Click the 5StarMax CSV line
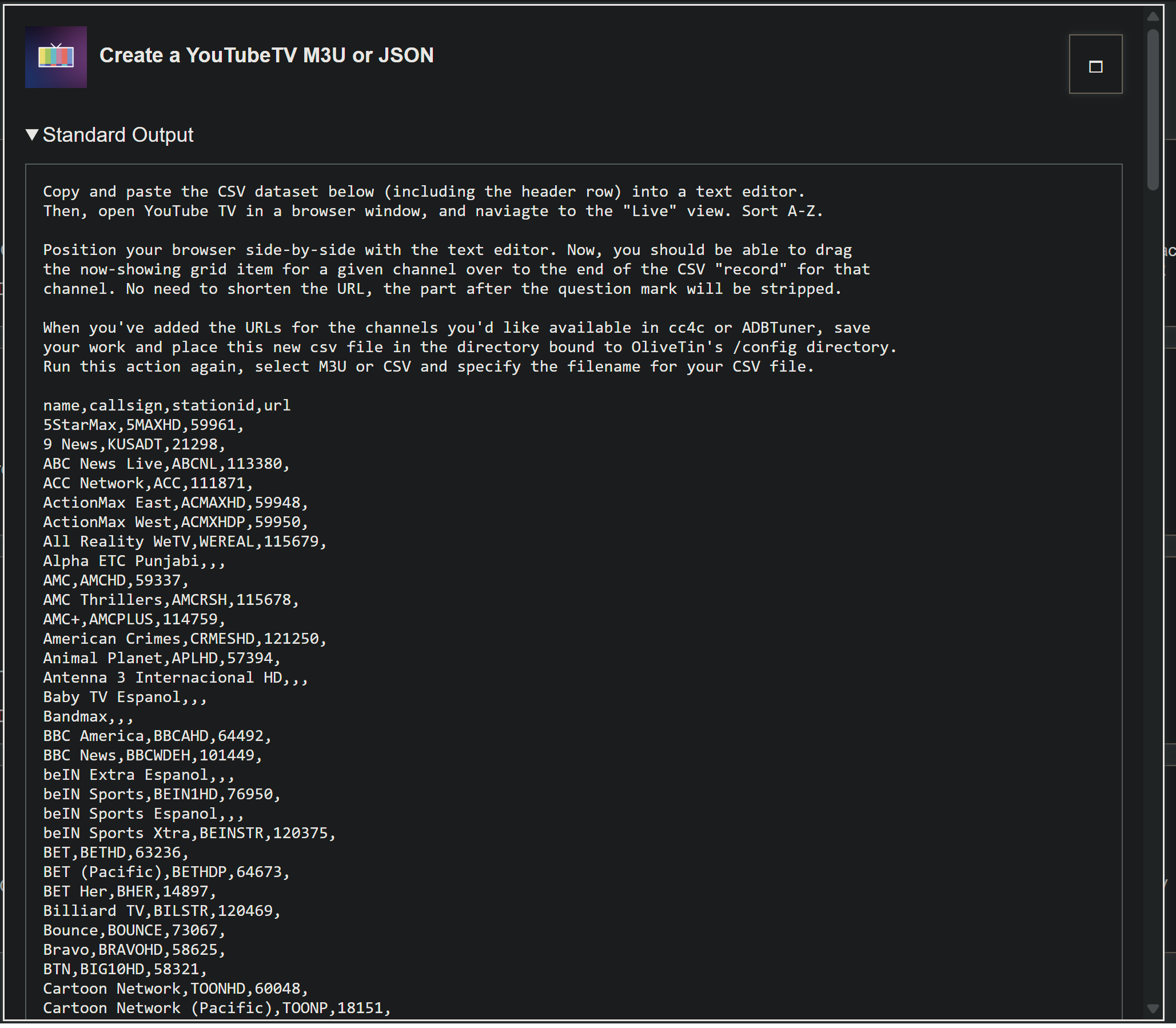The height and width of the screenshot is (1028, 1176). click(143, 425)
